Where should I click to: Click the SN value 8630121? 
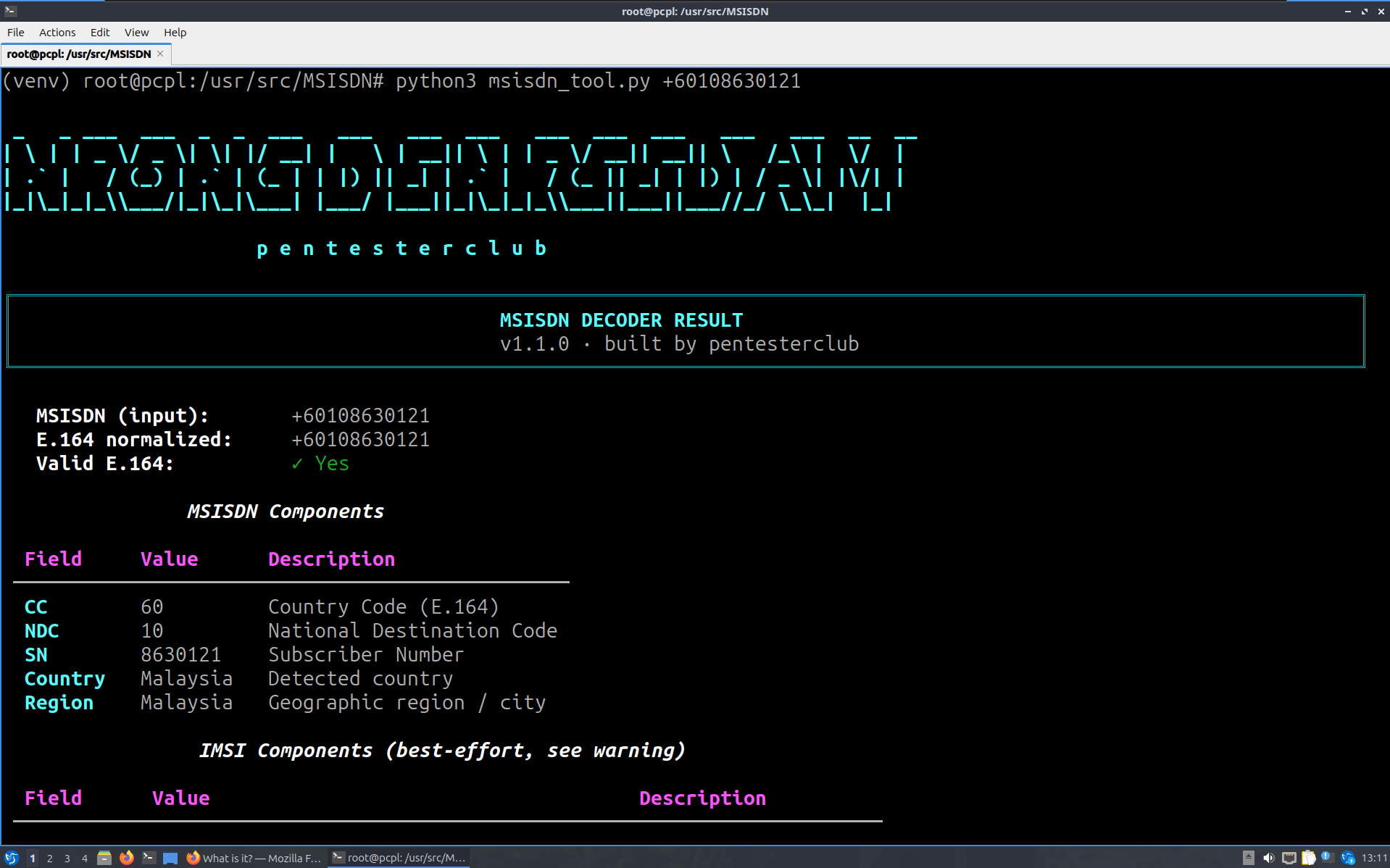[x=180, y=655]
